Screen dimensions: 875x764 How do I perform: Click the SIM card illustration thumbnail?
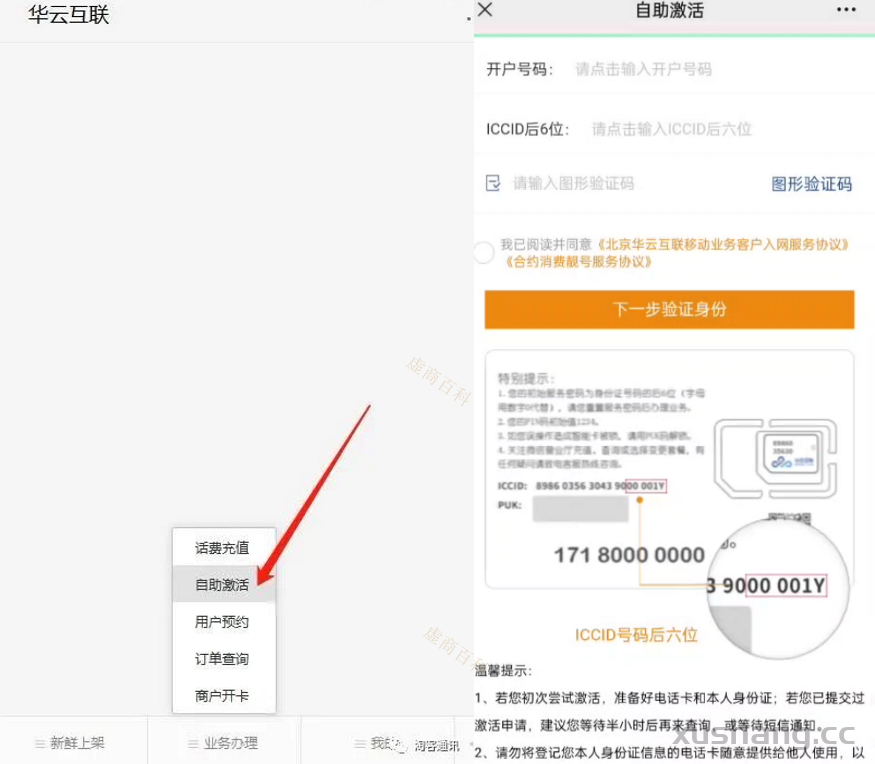click(776, 459)
